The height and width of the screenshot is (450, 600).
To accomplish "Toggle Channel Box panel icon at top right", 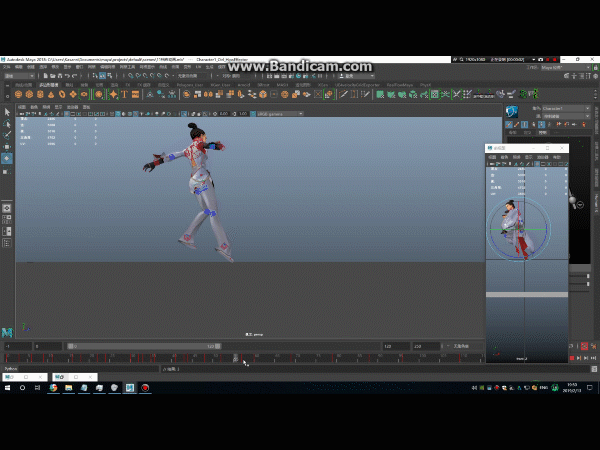I will coord(595,76).
